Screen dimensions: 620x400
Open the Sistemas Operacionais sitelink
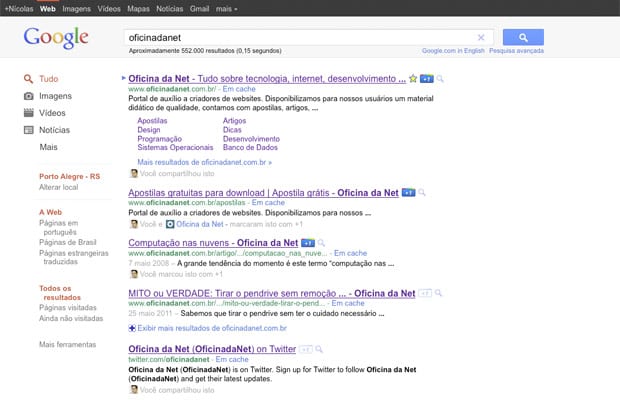click(175, 147)
